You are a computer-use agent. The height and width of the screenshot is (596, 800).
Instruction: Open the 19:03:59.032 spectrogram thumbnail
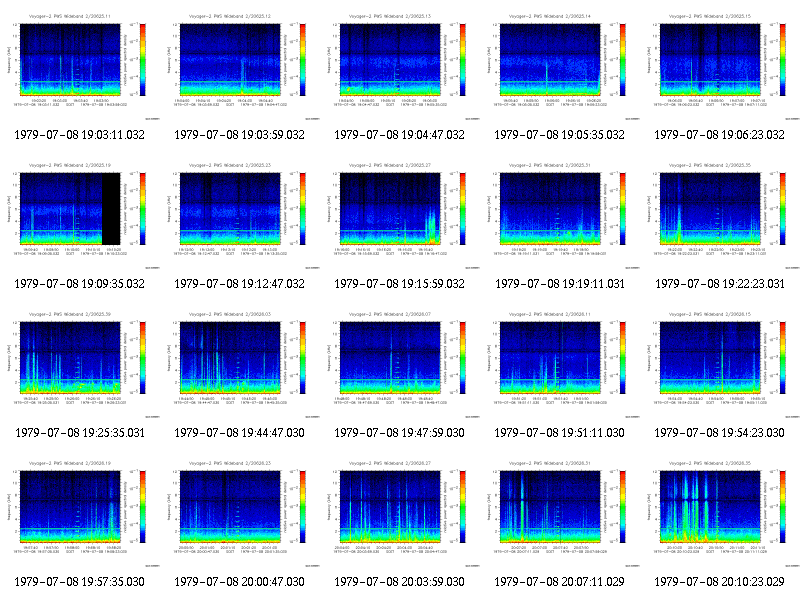pos(240,65)
